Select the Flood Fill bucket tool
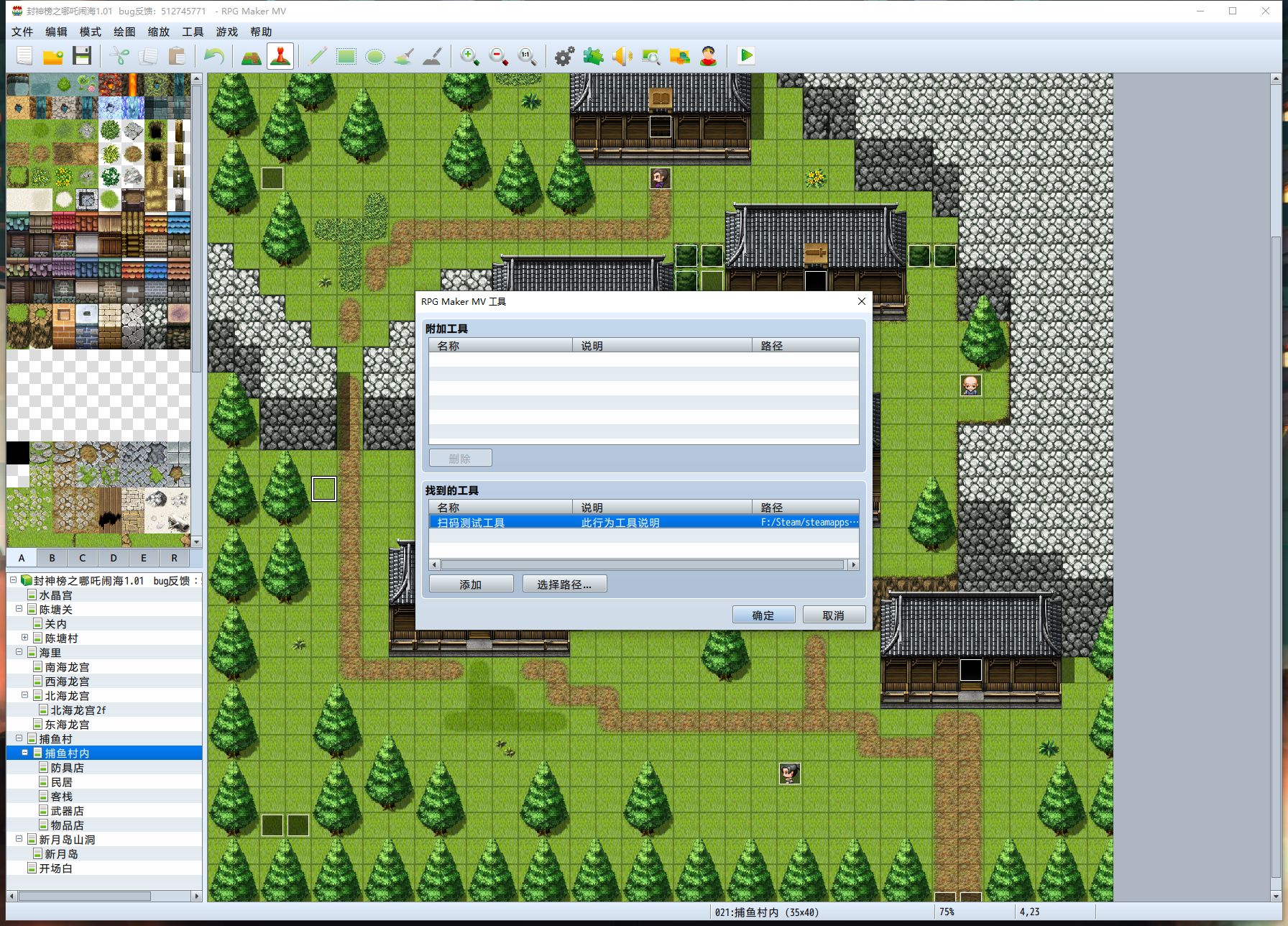This screenshot has width=1288, height=926. (x=404, y=56)
